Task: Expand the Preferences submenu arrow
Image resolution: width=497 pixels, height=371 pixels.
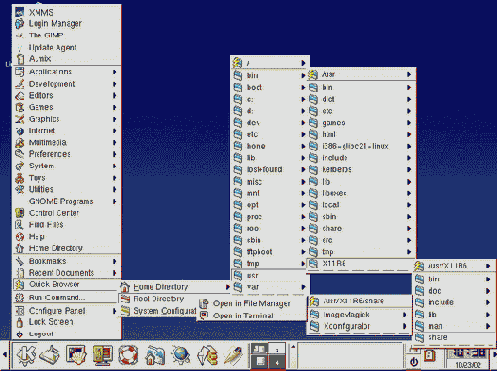Action: click(x=114, y=154)
